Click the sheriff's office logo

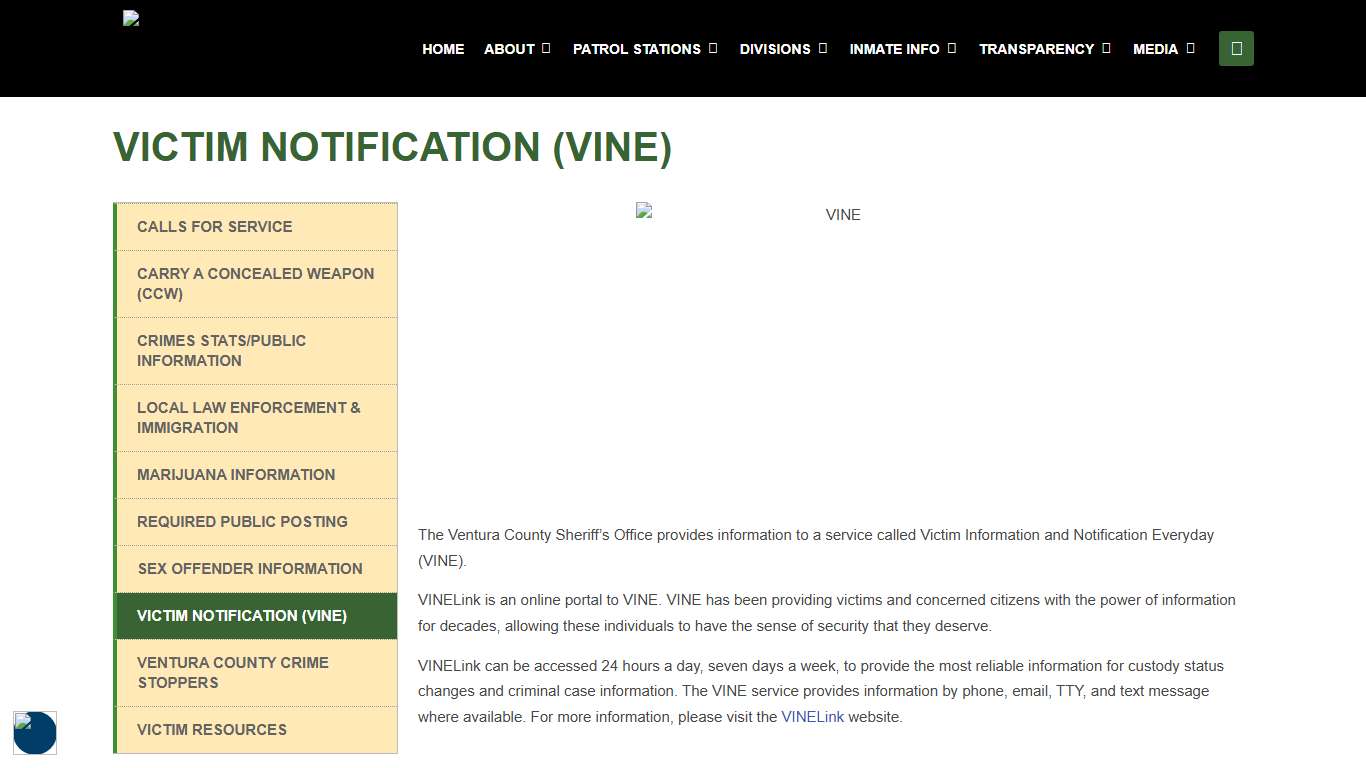[130, 17]
